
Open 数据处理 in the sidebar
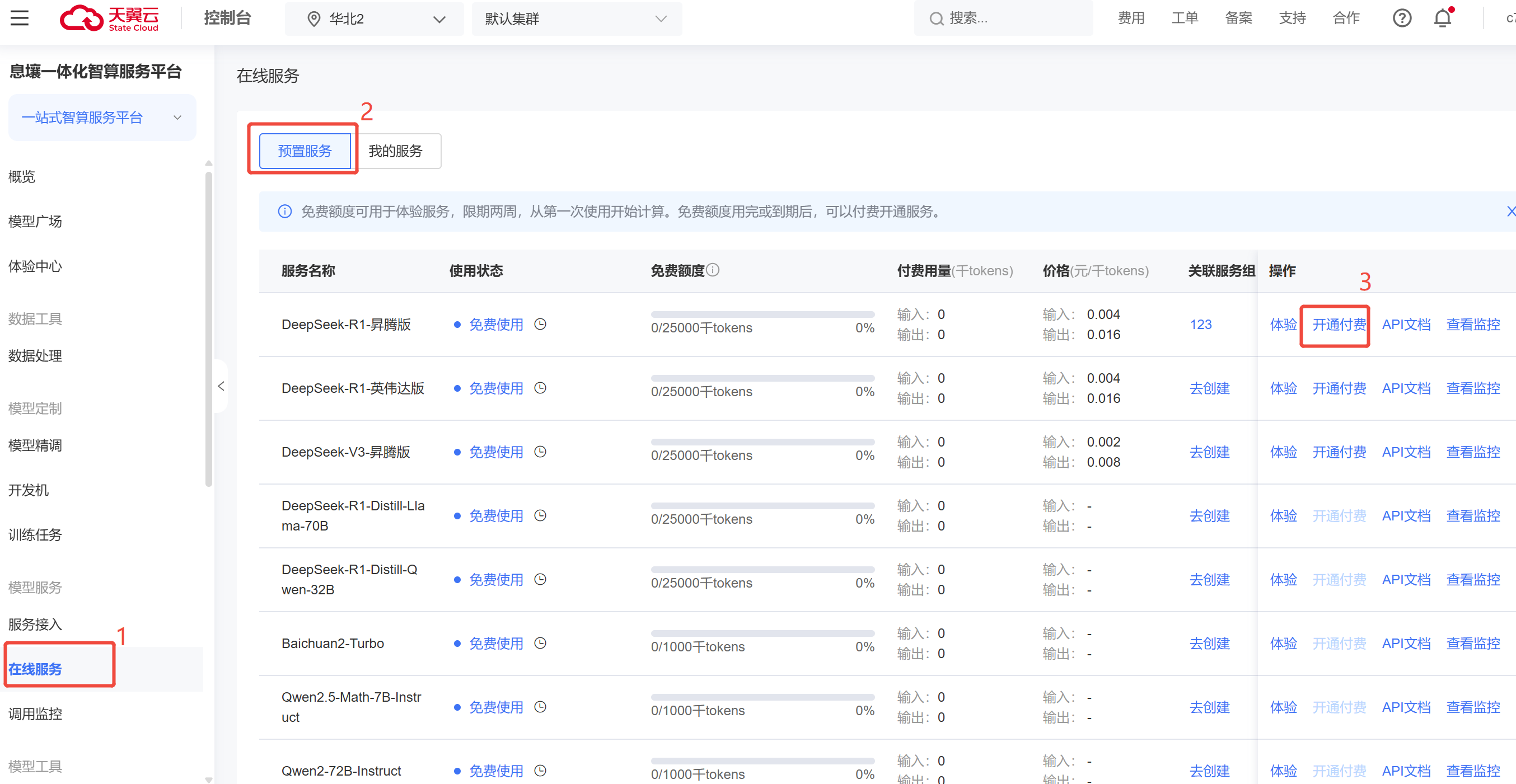tap(35, 356)
